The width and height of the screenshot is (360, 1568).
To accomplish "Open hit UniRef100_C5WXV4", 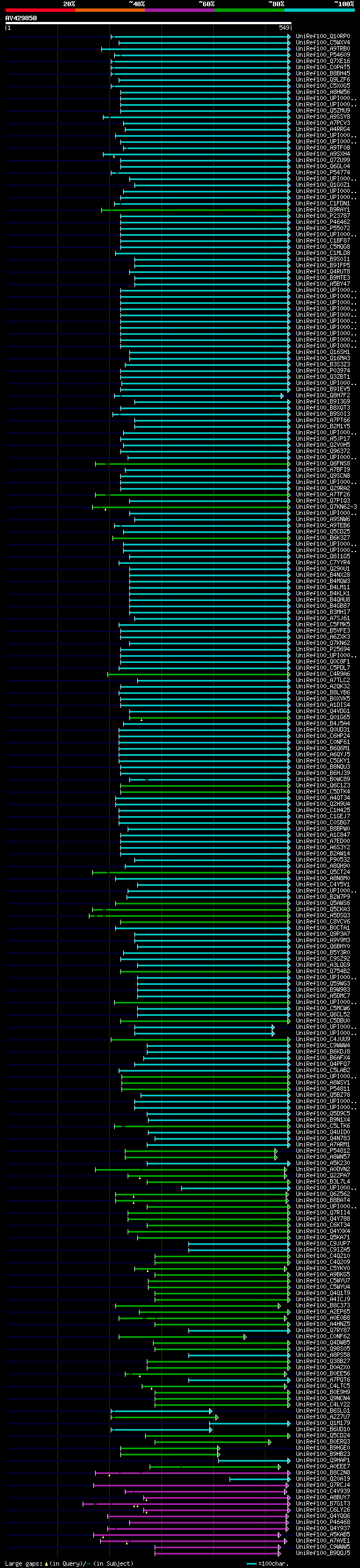I will click(x=323, y=43).
